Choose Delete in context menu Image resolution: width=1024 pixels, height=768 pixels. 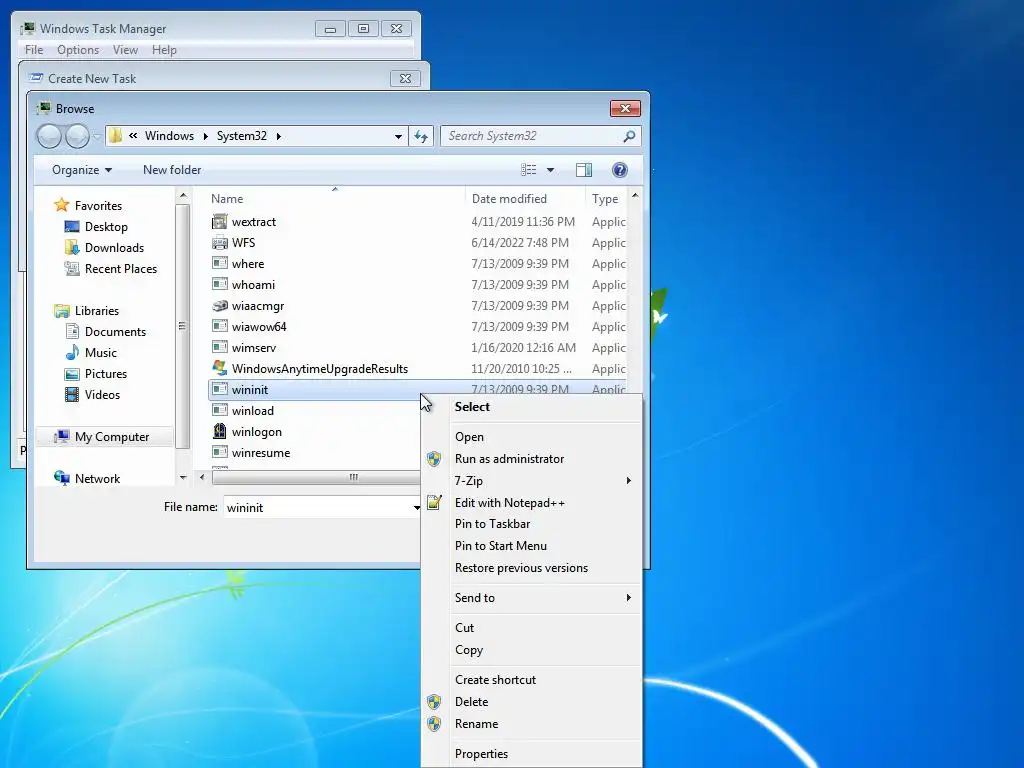[532, 701]
